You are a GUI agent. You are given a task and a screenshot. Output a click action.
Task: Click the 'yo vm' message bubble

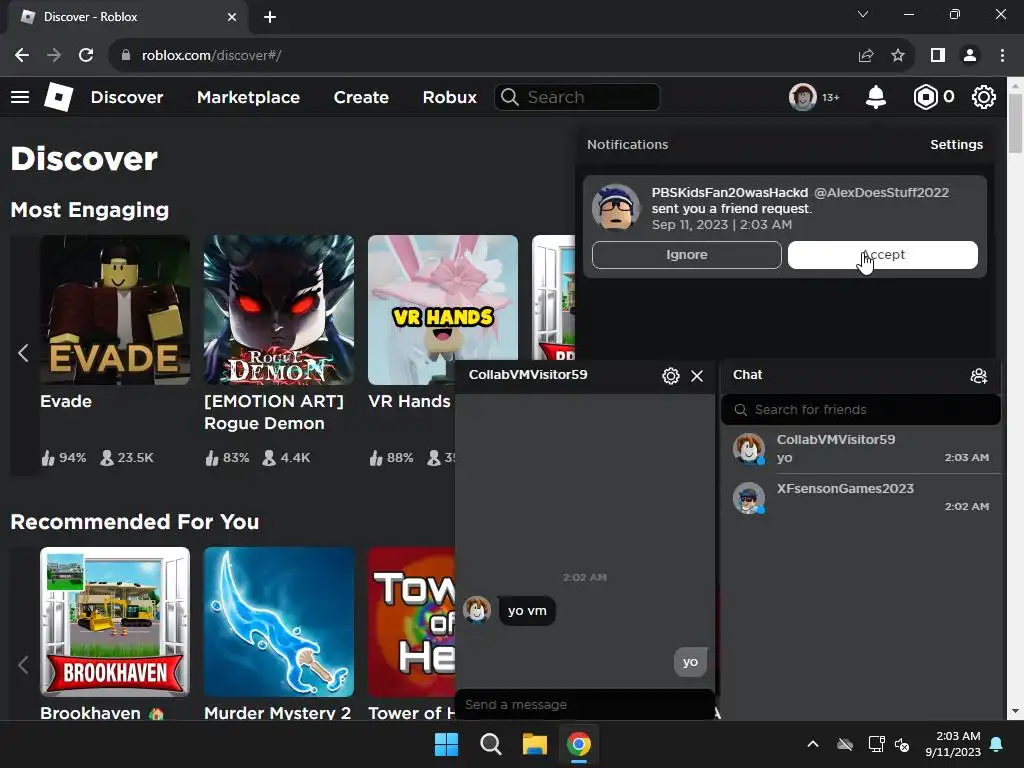527,611
